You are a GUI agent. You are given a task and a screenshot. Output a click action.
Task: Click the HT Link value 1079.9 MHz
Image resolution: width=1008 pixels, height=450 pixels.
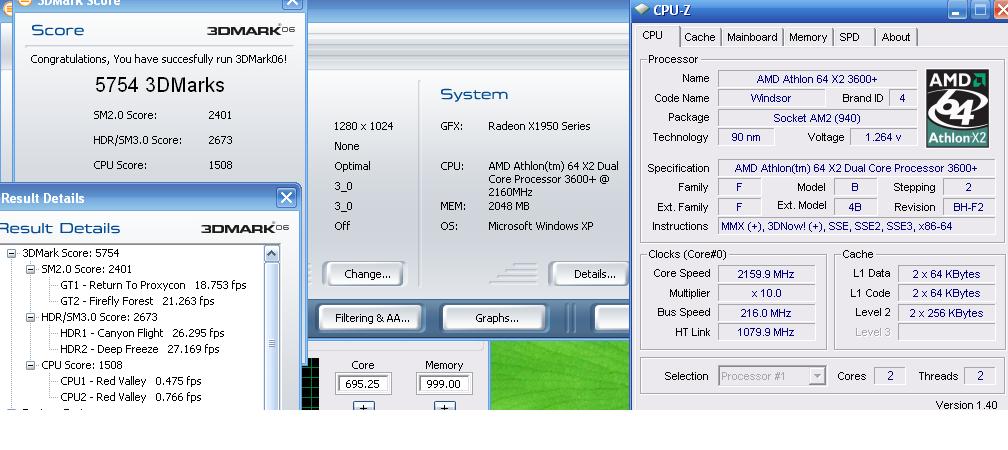[766, 332]
